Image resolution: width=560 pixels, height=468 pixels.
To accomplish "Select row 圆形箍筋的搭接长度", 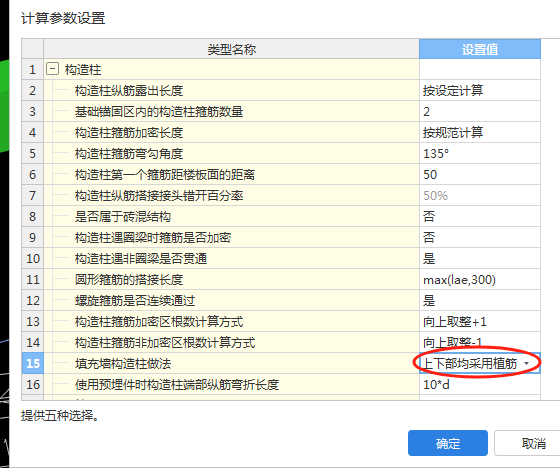I will [x=231, y=280].
